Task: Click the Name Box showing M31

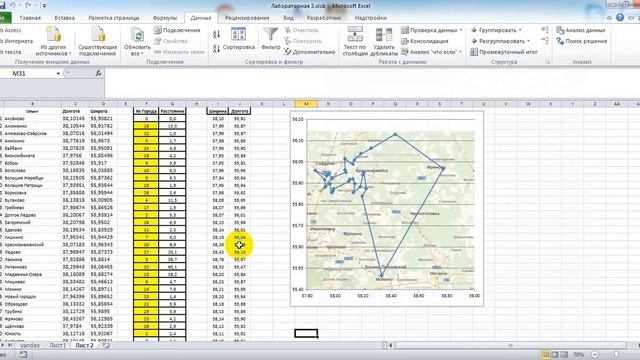Action: 27,73
